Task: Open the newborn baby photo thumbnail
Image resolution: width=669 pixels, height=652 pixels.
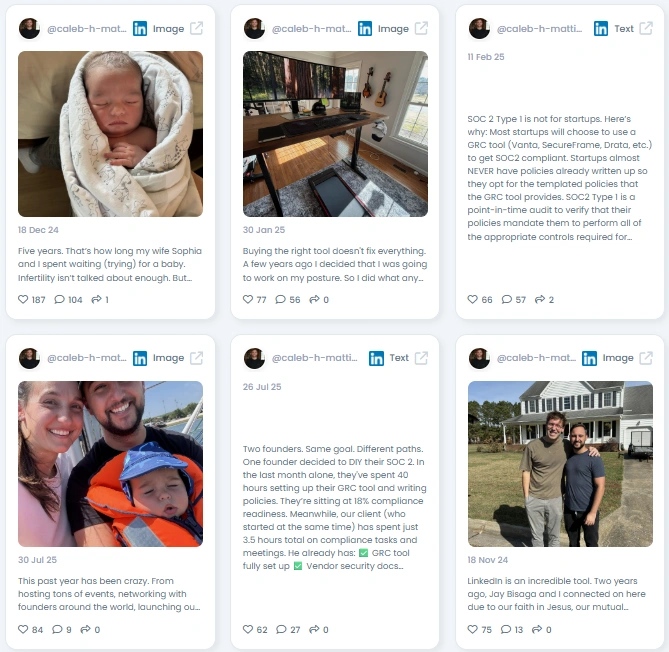Action: tap(111, 134)
